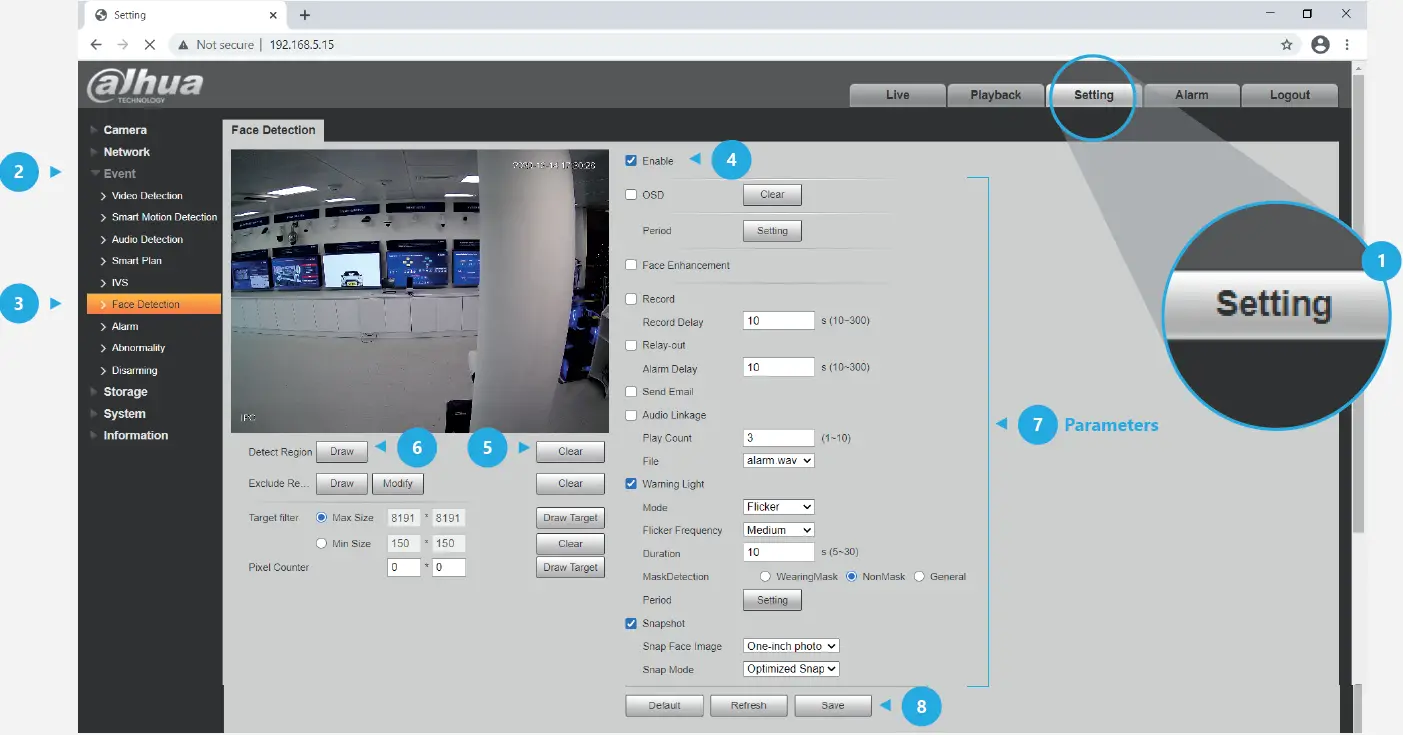Image resolution: width=1403 pixels, height=735 pixels.
Task: Switch to the Playback tab
Action: tap(995, 95)
